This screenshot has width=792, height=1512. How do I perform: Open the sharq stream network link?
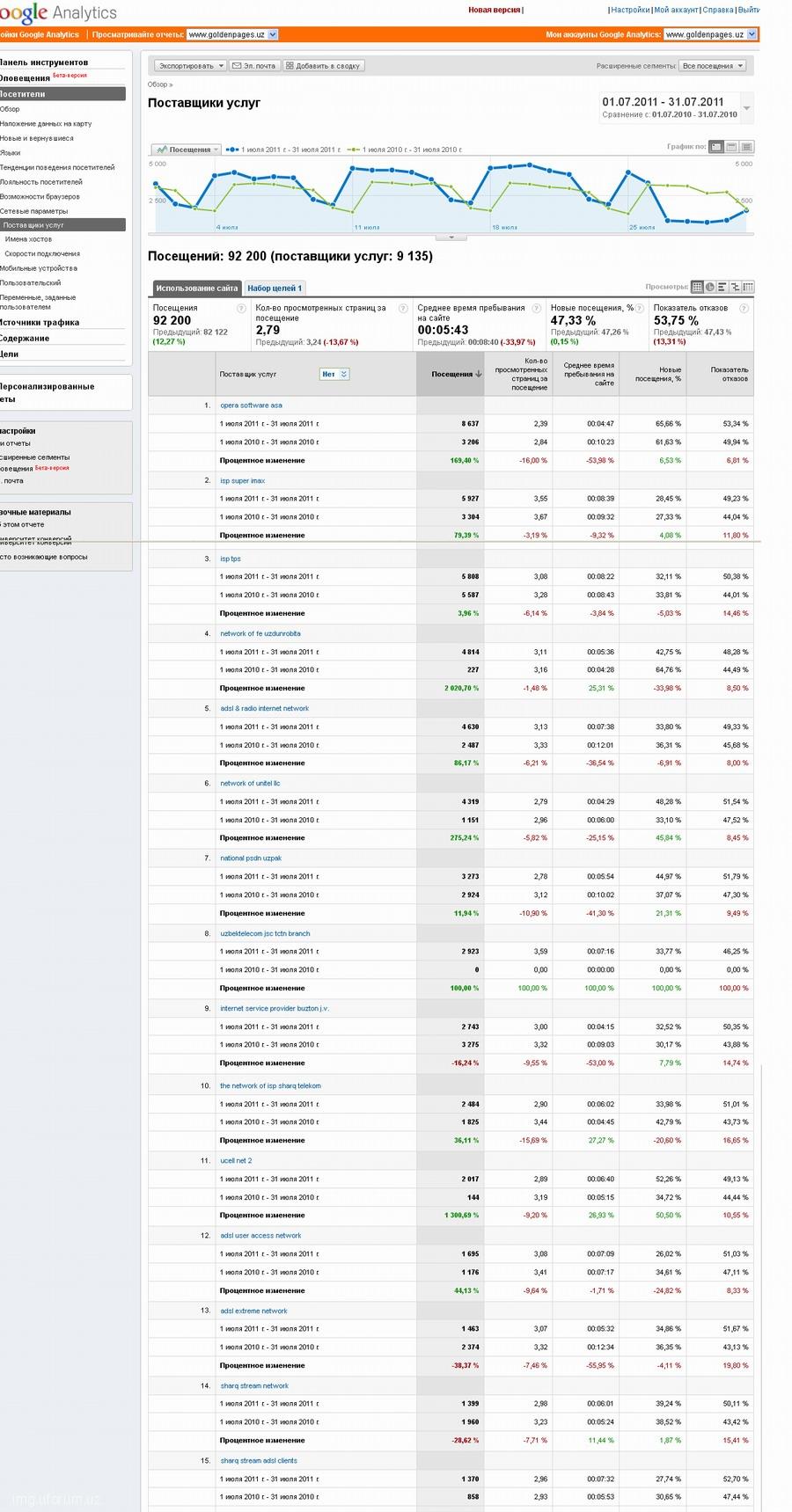point(254,1385)
